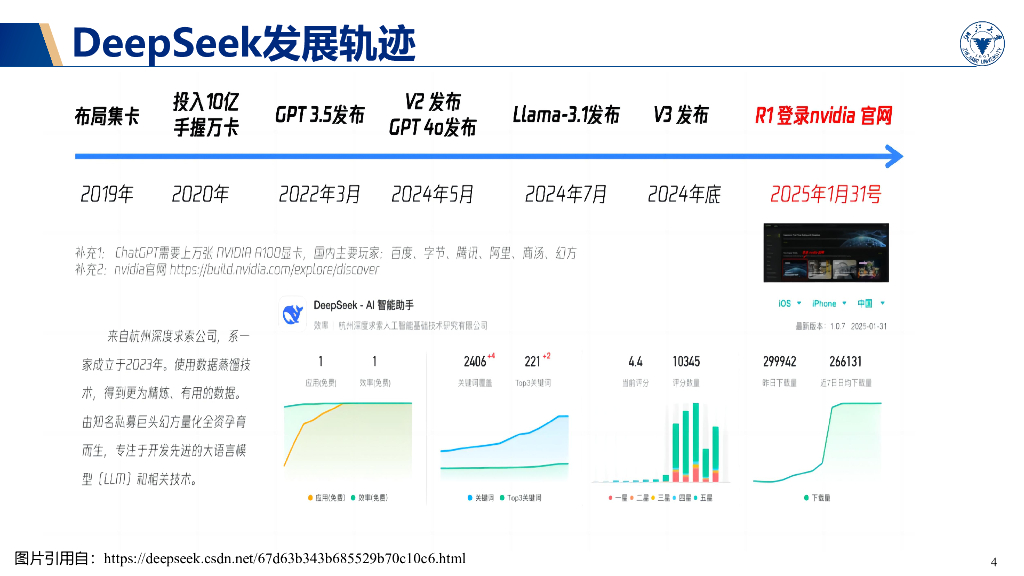
Task: Click the blue timeline arrowhead
Action: click(894, 157)
